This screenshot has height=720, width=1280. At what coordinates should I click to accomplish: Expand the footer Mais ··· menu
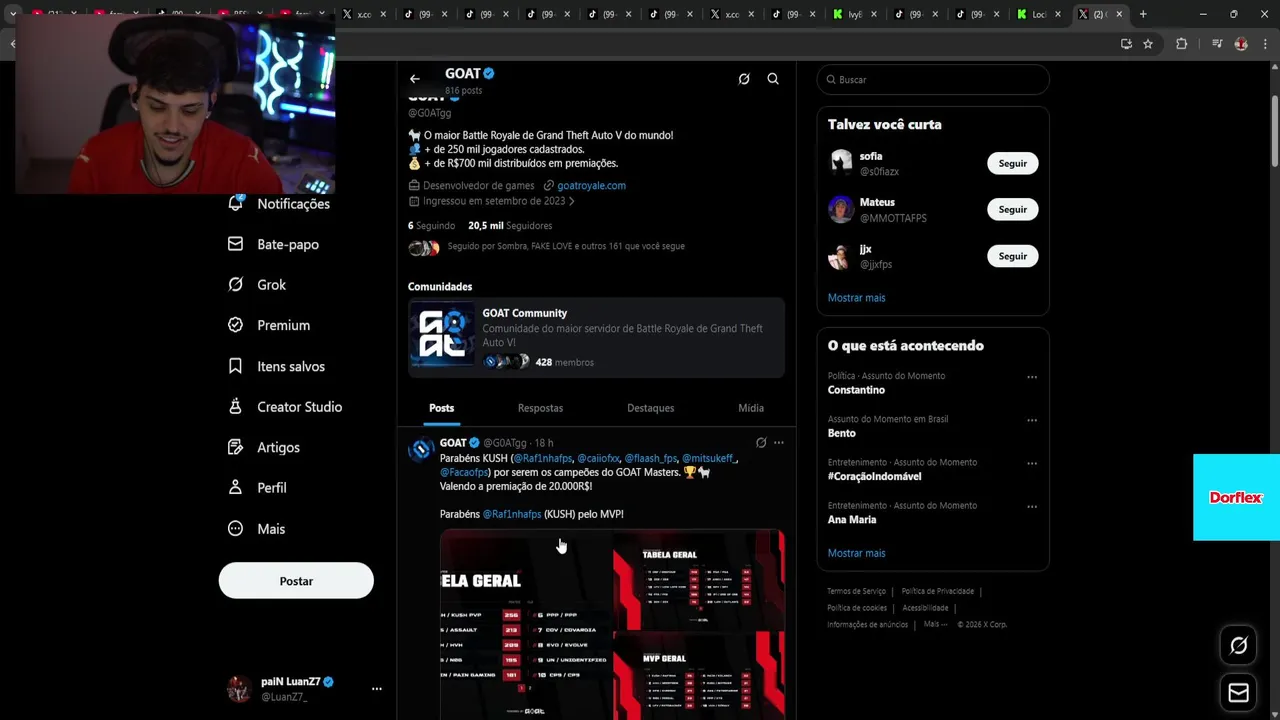tap(935, 624)
